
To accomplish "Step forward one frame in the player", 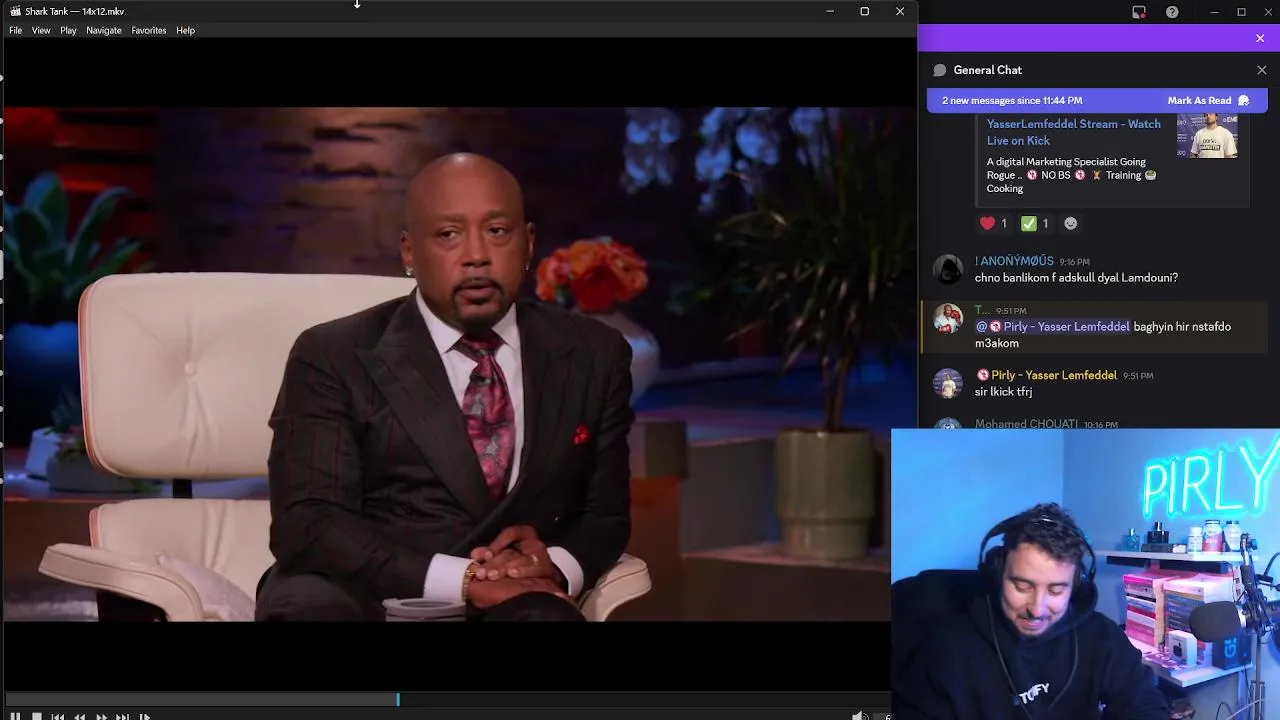I will [144, 716].
